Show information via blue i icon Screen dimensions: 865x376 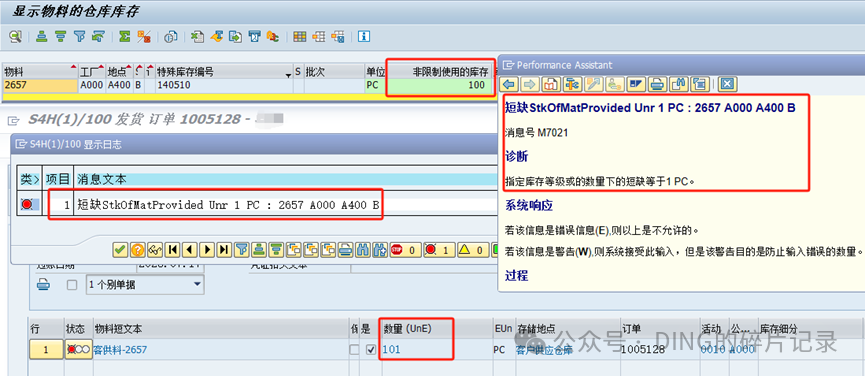coord(364,37)
